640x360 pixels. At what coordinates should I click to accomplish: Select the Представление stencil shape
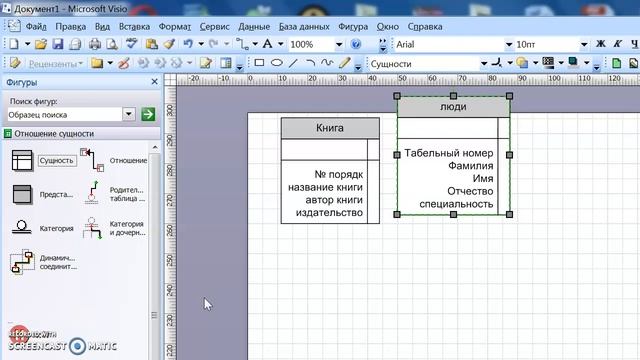(42, 194)
